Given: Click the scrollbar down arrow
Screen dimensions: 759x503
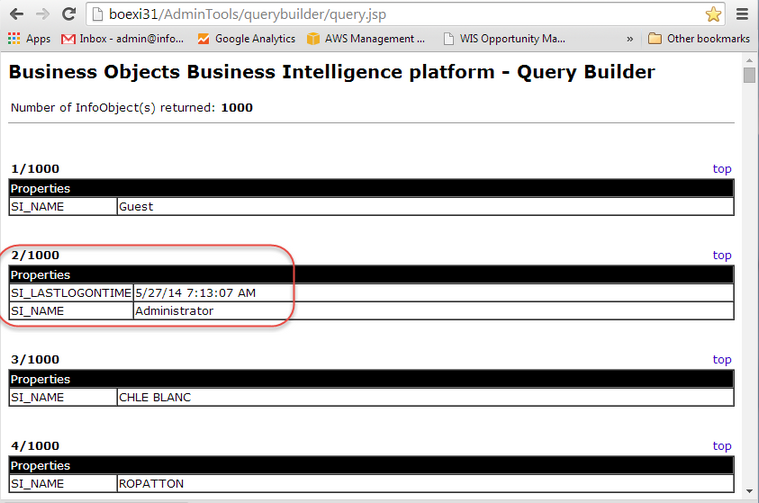Looking at the screenshot, I should coord(749,491).
